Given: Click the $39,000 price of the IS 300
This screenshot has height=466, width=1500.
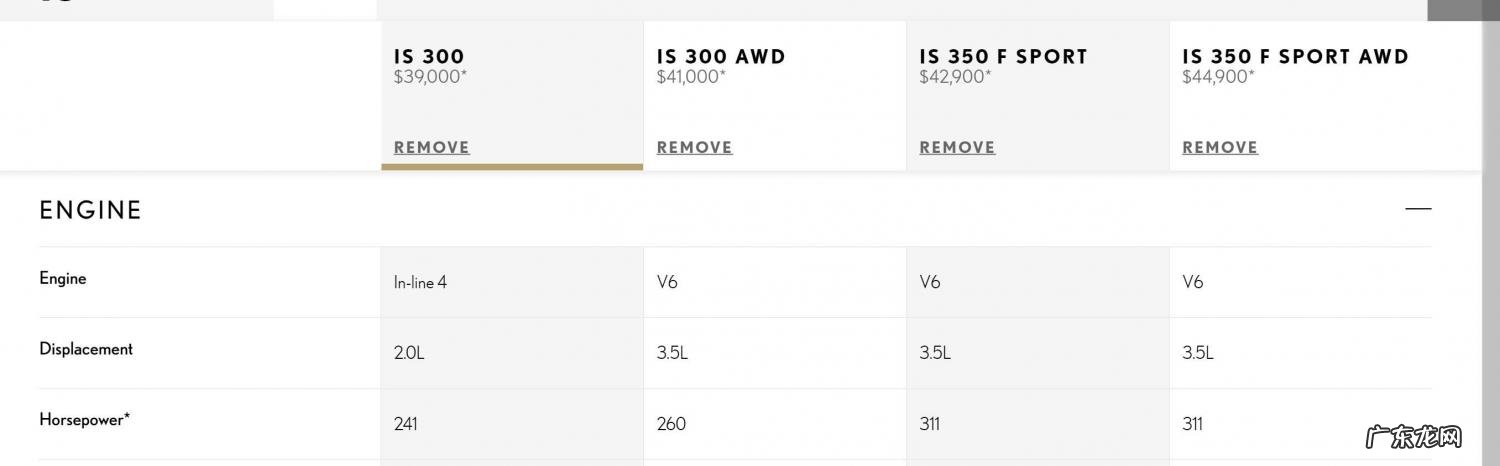Looking at the screenshot, I should pos(430,77).
